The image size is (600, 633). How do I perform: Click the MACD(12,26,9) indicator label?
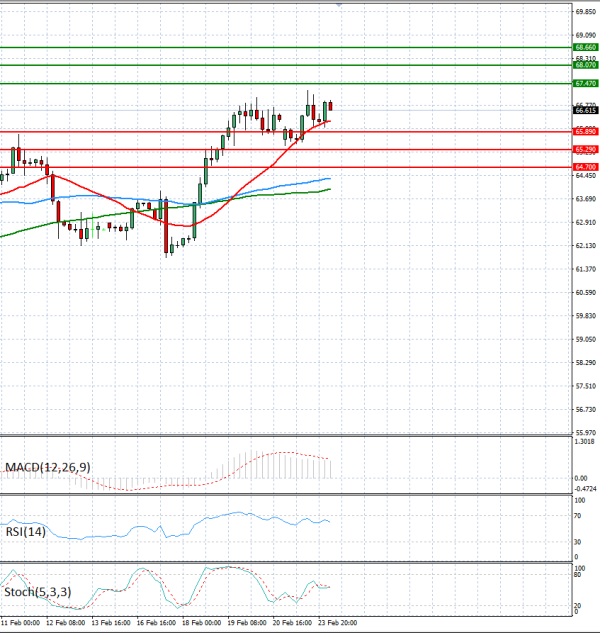coord(46,467)
